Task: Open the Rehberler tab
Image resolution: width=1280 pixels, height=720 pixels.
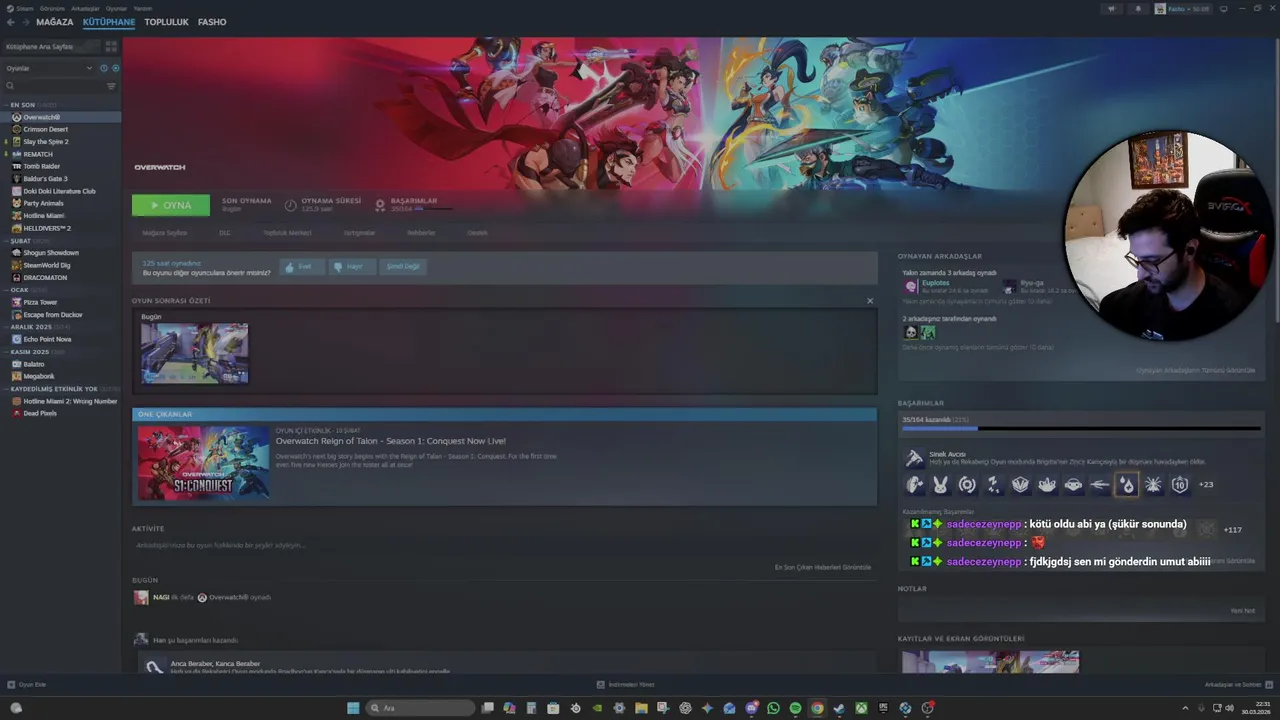Action: point(421,233)
